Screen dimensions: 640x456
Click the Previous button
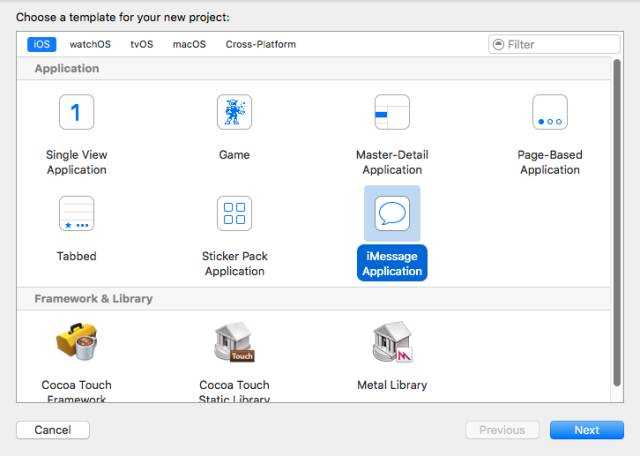coord(502,430)
